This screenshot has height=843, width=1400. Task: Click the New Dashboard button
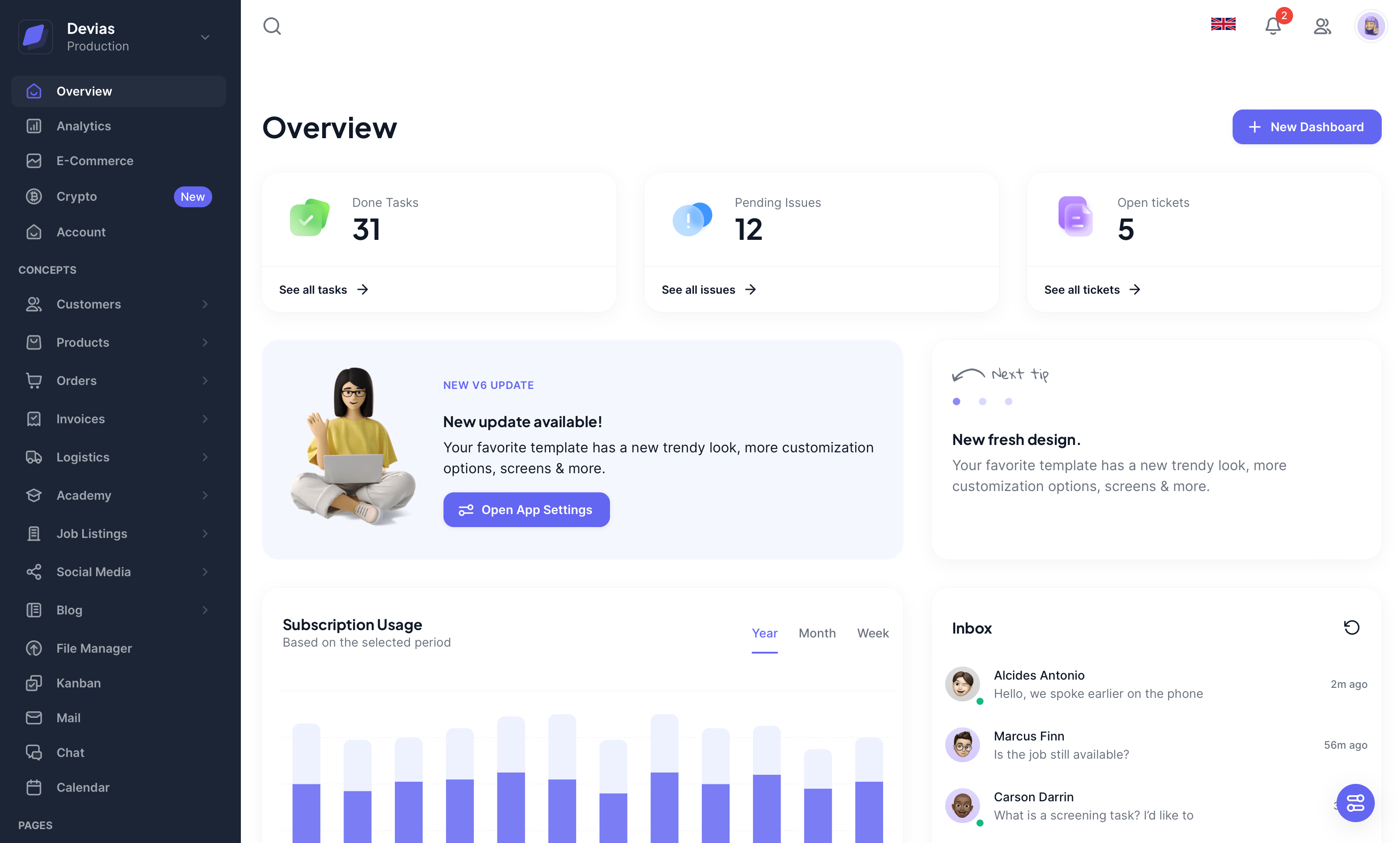click(x=1306, y=126)
